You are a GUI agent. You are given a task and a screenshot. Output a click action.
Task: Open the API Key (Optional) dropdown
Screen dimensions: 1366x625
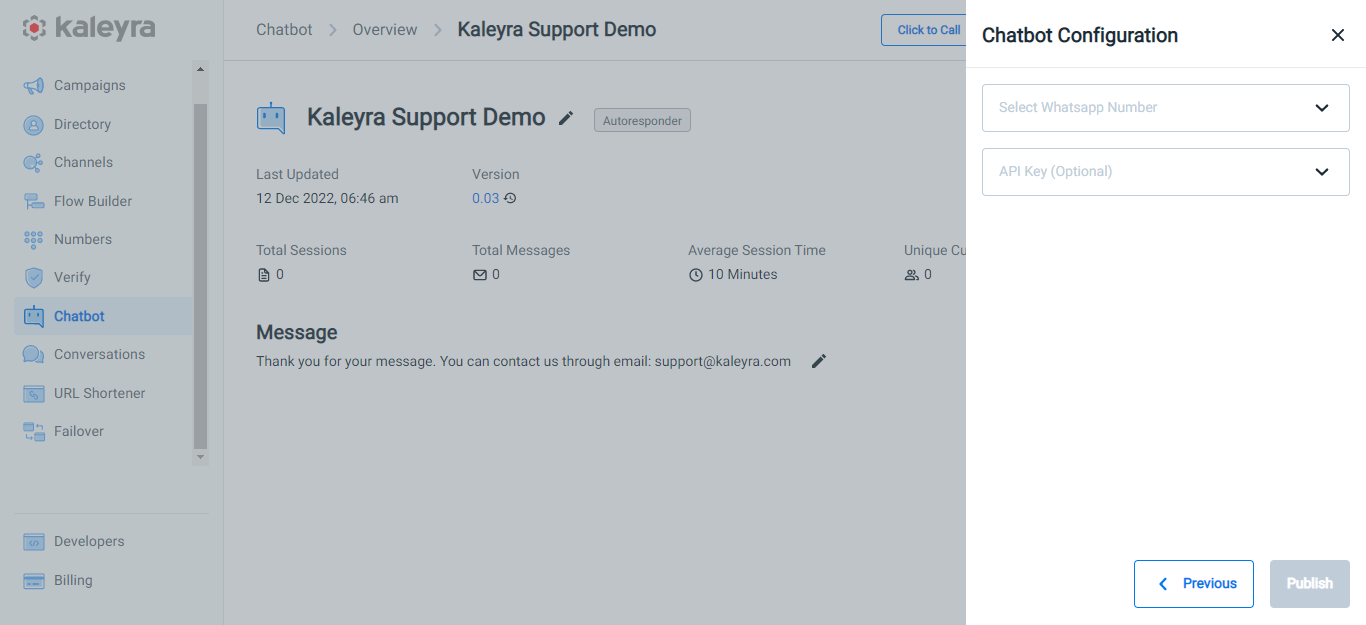(1166, 172)
